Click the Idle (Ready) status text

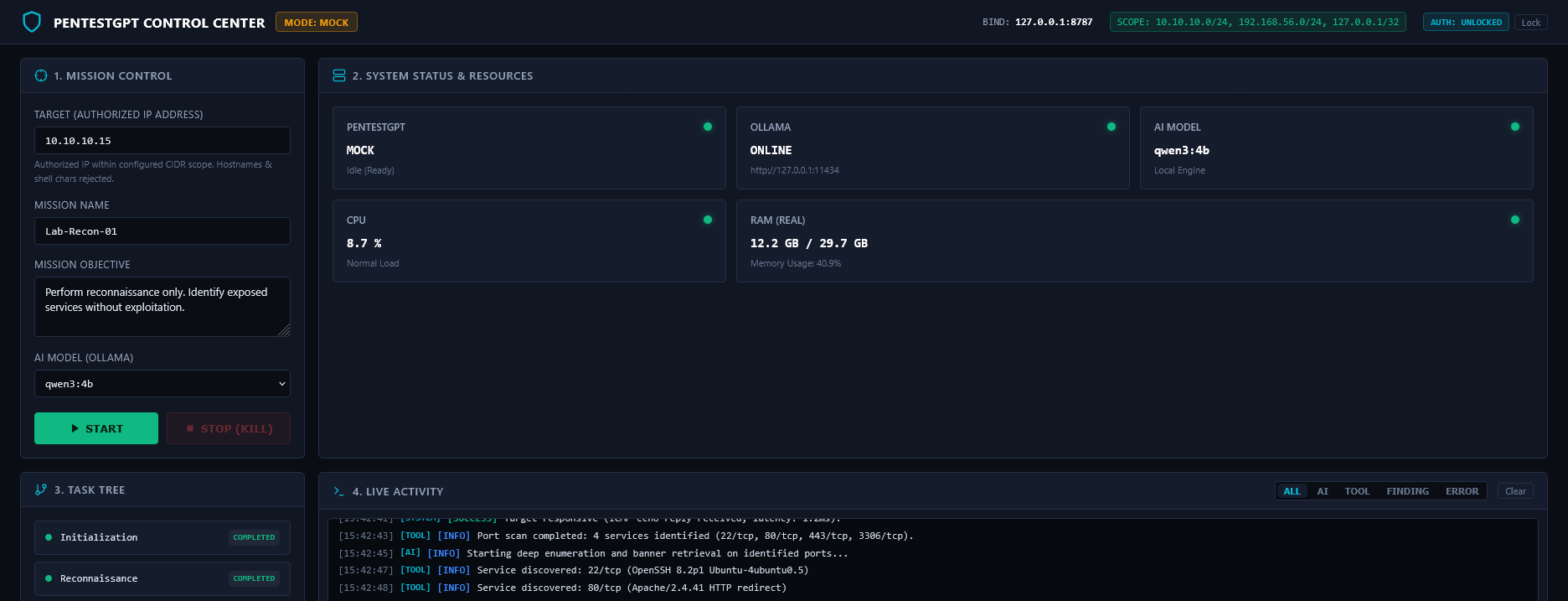click(370, 170)
